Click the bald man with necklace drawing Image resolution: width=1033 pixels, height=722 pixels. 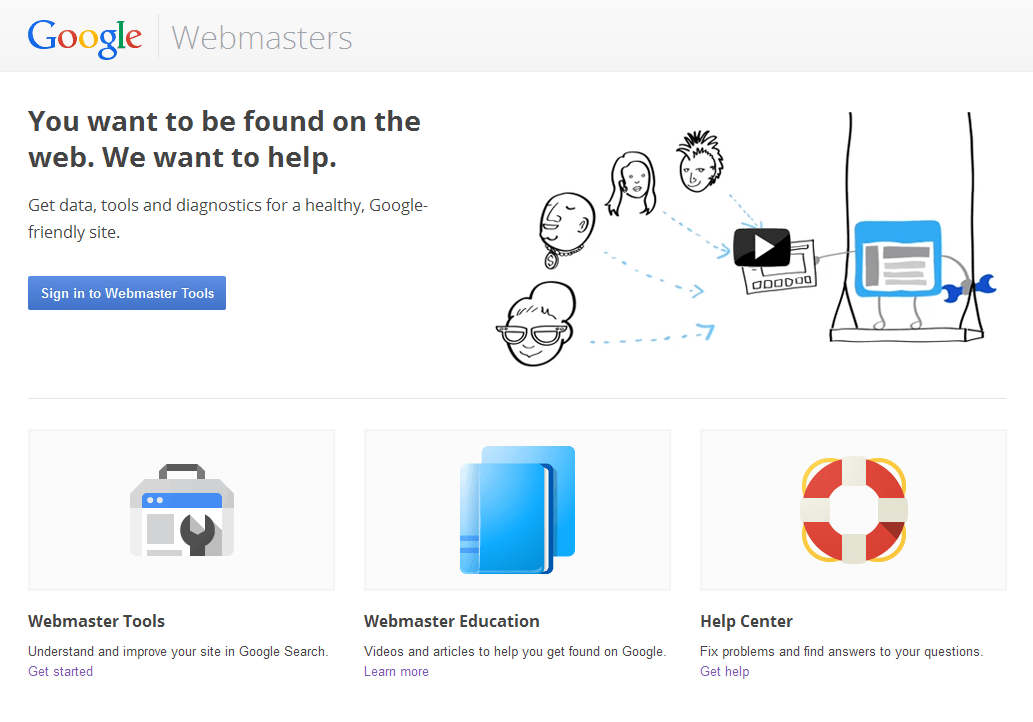(565, 229)
